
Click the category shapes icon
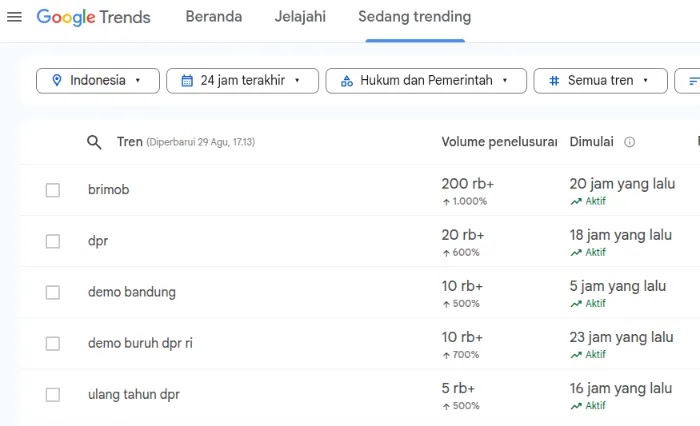pos(346,81)
